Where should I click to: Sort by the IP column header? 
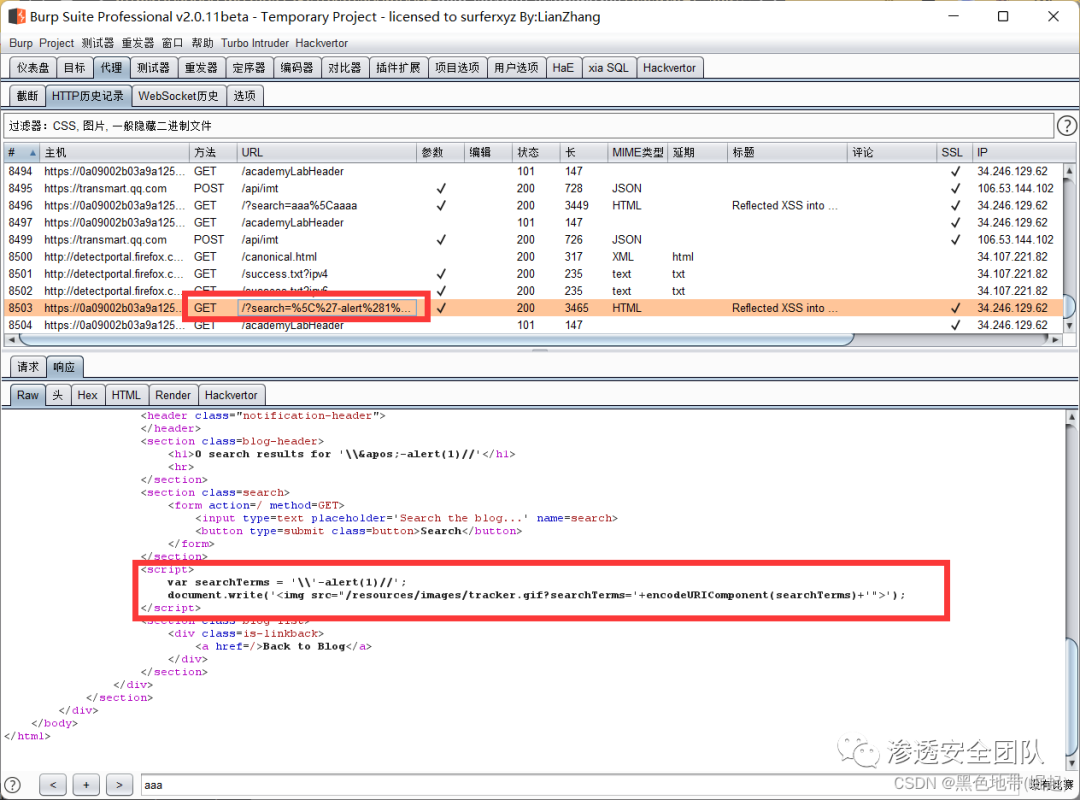click(1024, 152)
